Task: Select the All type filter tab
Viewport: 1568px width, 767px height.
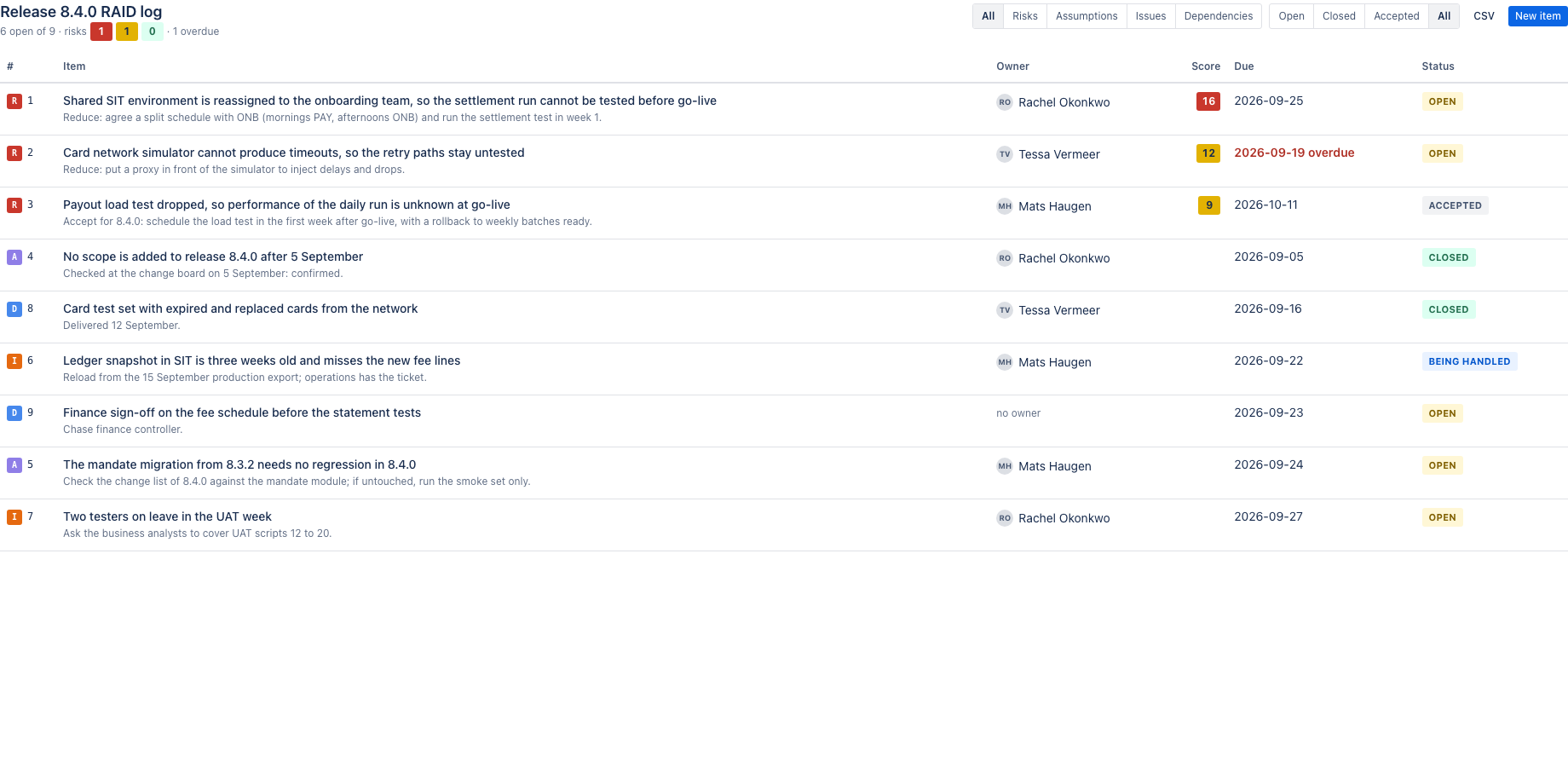Action: [988, 16]
